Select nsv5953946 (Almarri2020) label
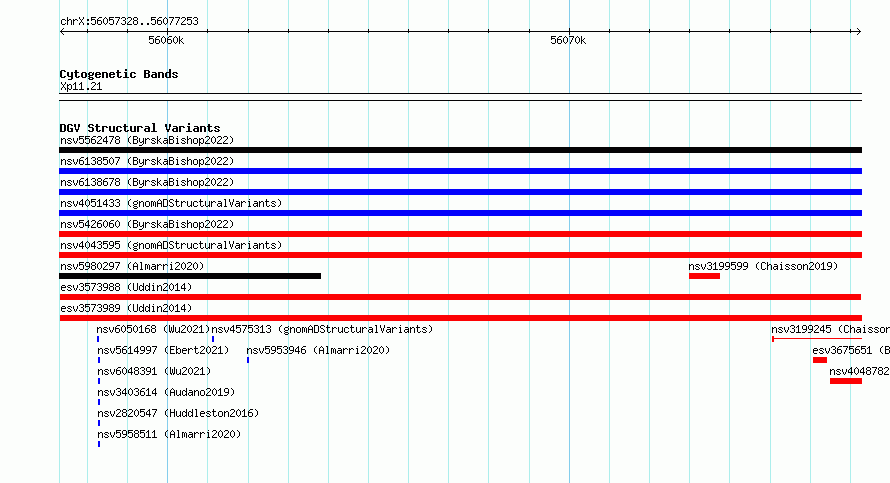 point(318,350)
